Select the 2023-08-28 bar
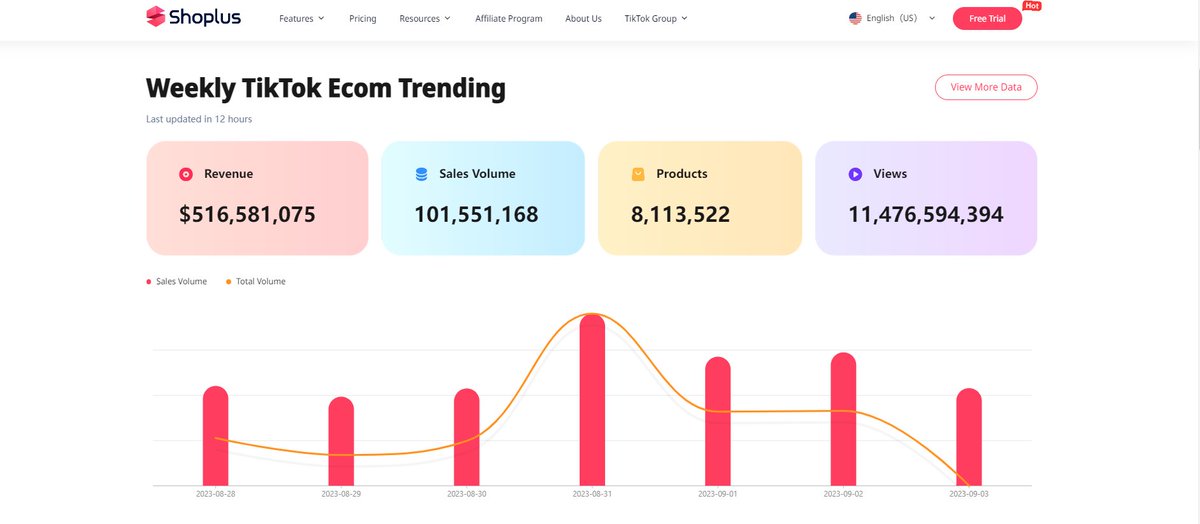The width and height of the screenshot is (1200, 524). (x=216, y=436)
